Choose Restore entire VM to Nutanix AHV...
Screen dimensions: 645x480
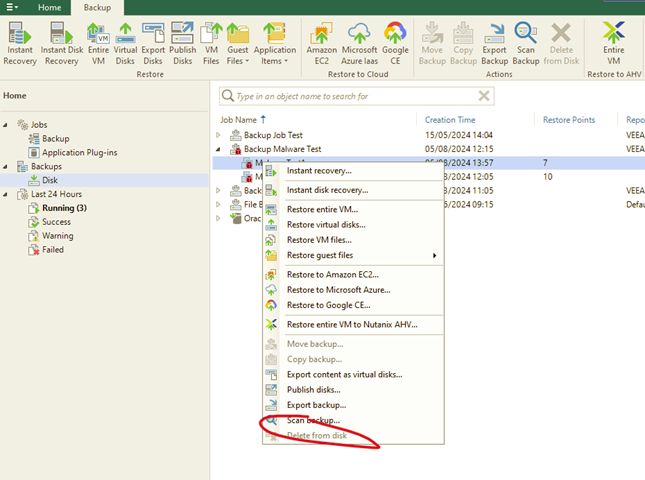click(x=352, y=325)
